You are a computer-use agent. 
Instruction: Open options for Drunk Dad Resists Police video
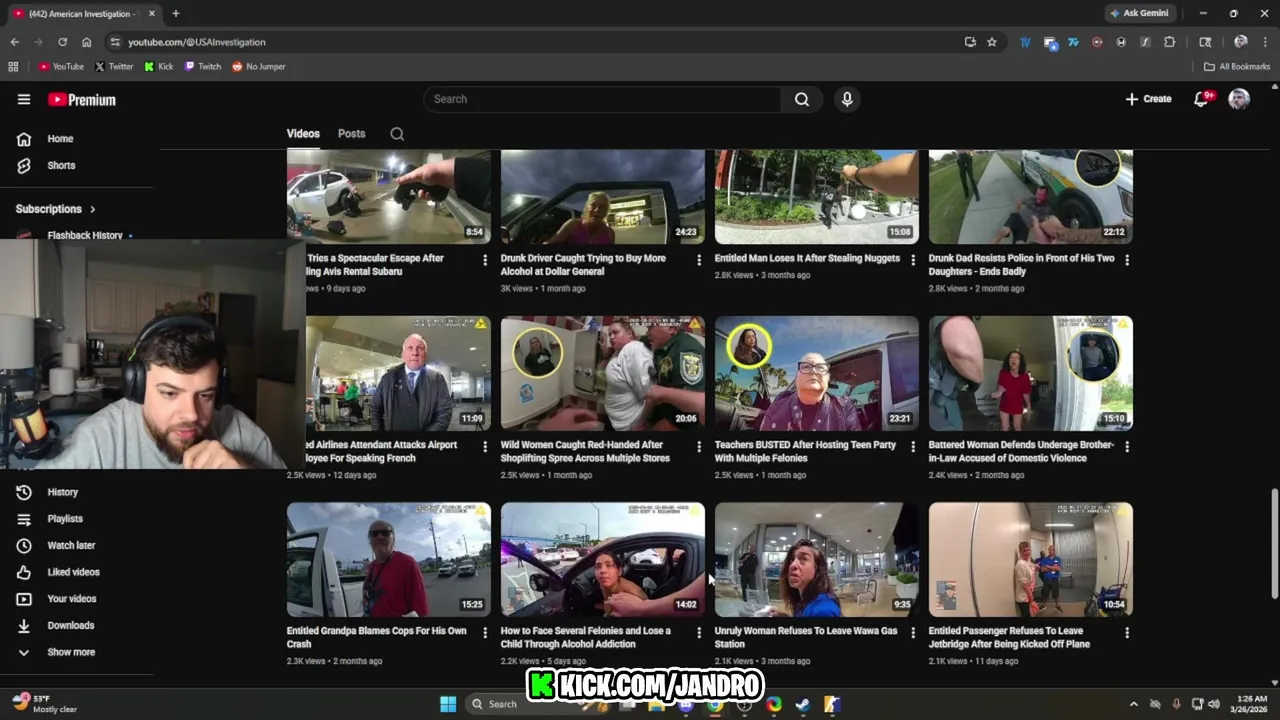(x=1127, y=259)
